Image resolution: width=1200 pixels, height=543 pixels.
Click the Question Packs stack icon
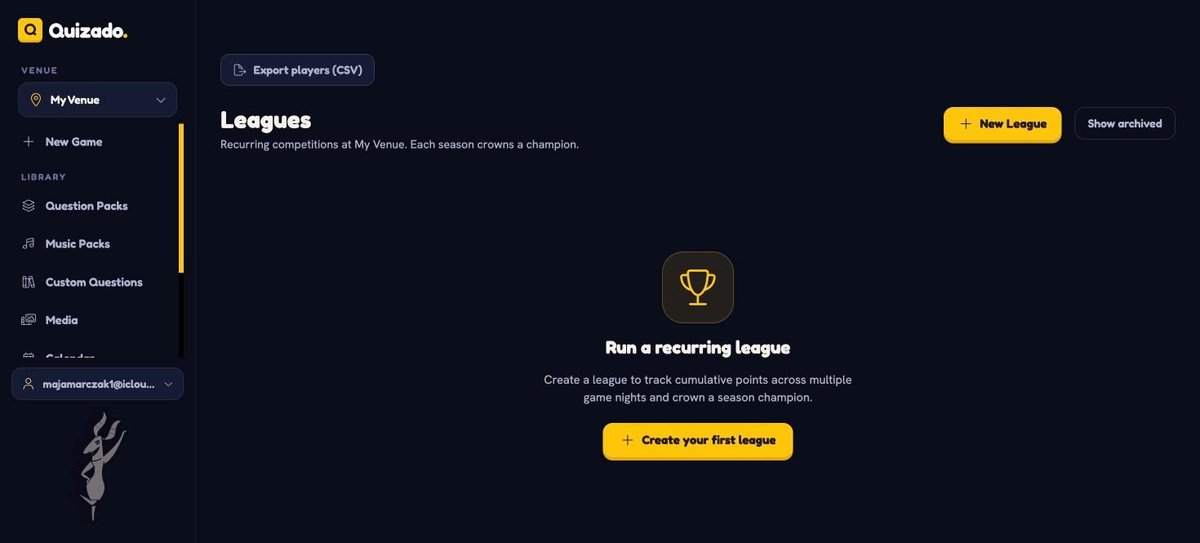point(28,206)
